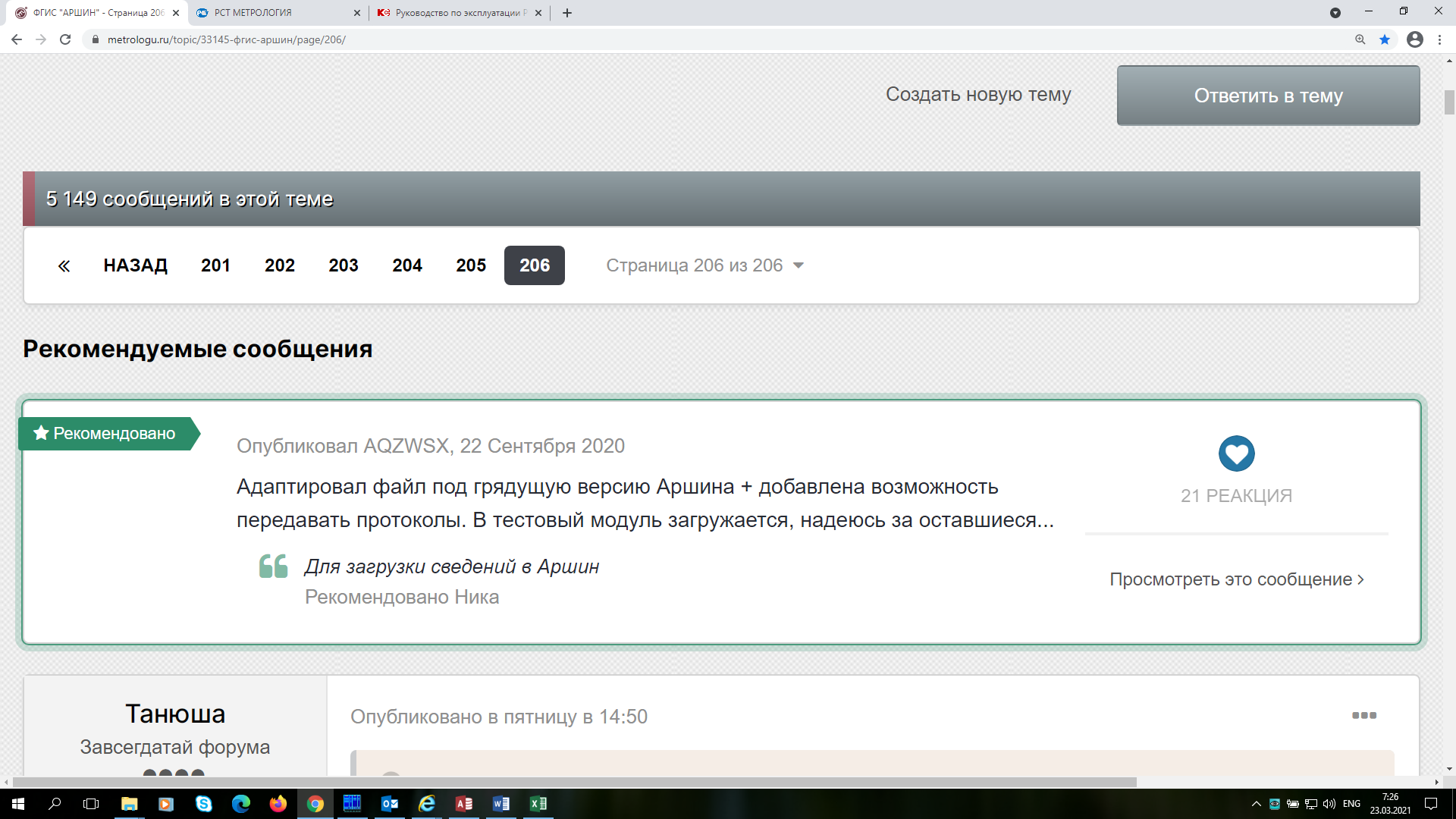Viewport: 1456px width, 819px height.
Task: Reload the page with refresh icon
Action: click(65, 39)
